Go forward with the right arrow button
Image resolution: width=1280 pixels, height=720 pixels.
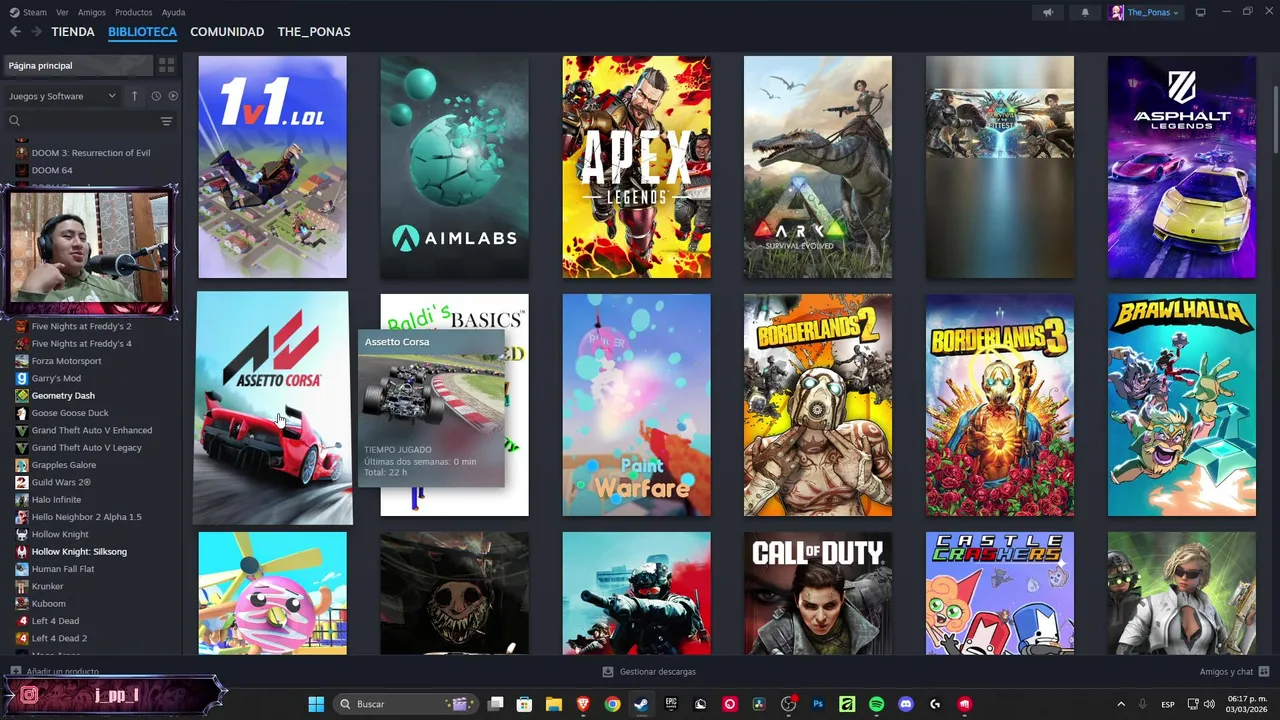click(x=36, y=32)
